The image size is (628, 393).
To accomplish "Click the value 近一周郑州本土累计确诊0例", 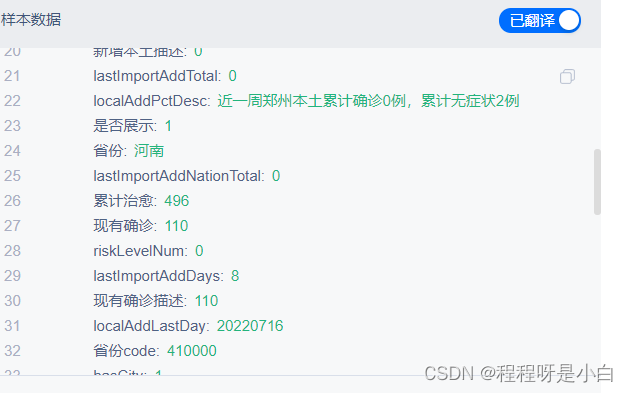I will (x=311, y=101).
